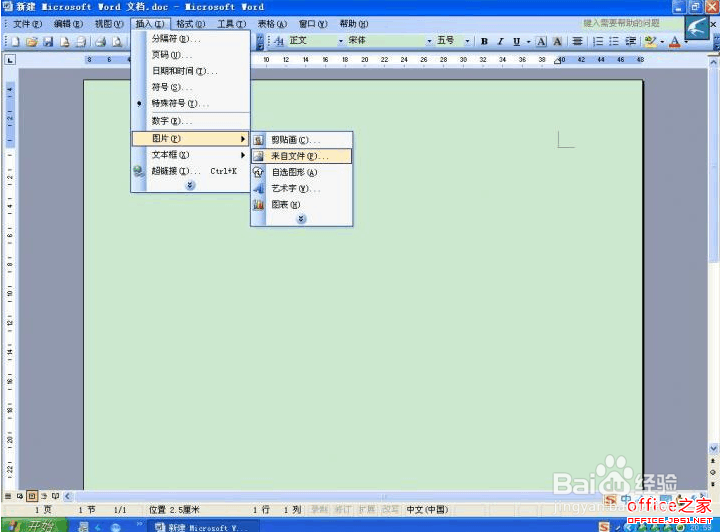Screen dimensions: 720x532
Task: Select 图表 in the picture submenu
Action: point(302,205)
